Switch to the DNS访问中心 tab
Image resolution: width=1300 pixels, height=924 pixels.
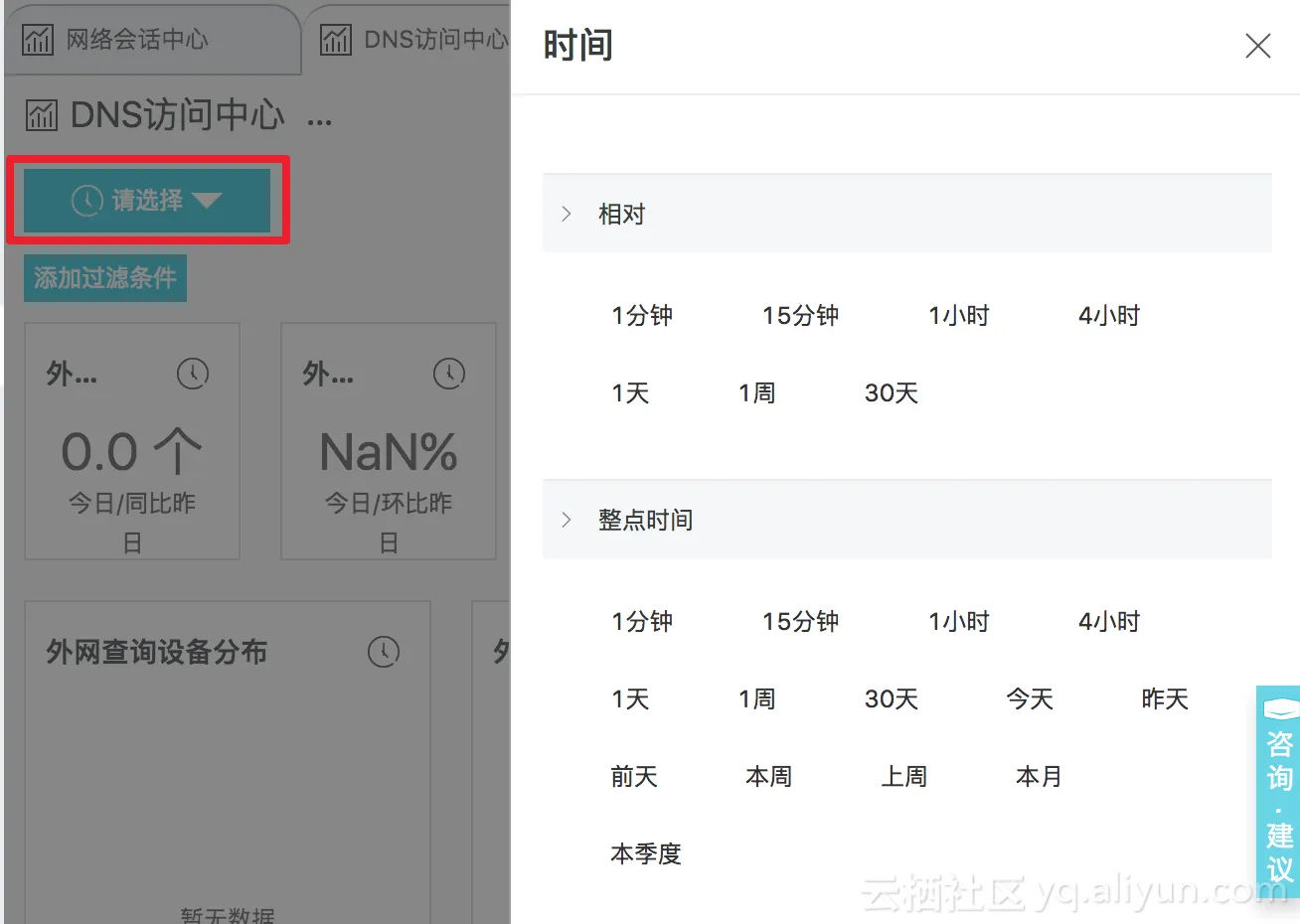pos(407,41)
